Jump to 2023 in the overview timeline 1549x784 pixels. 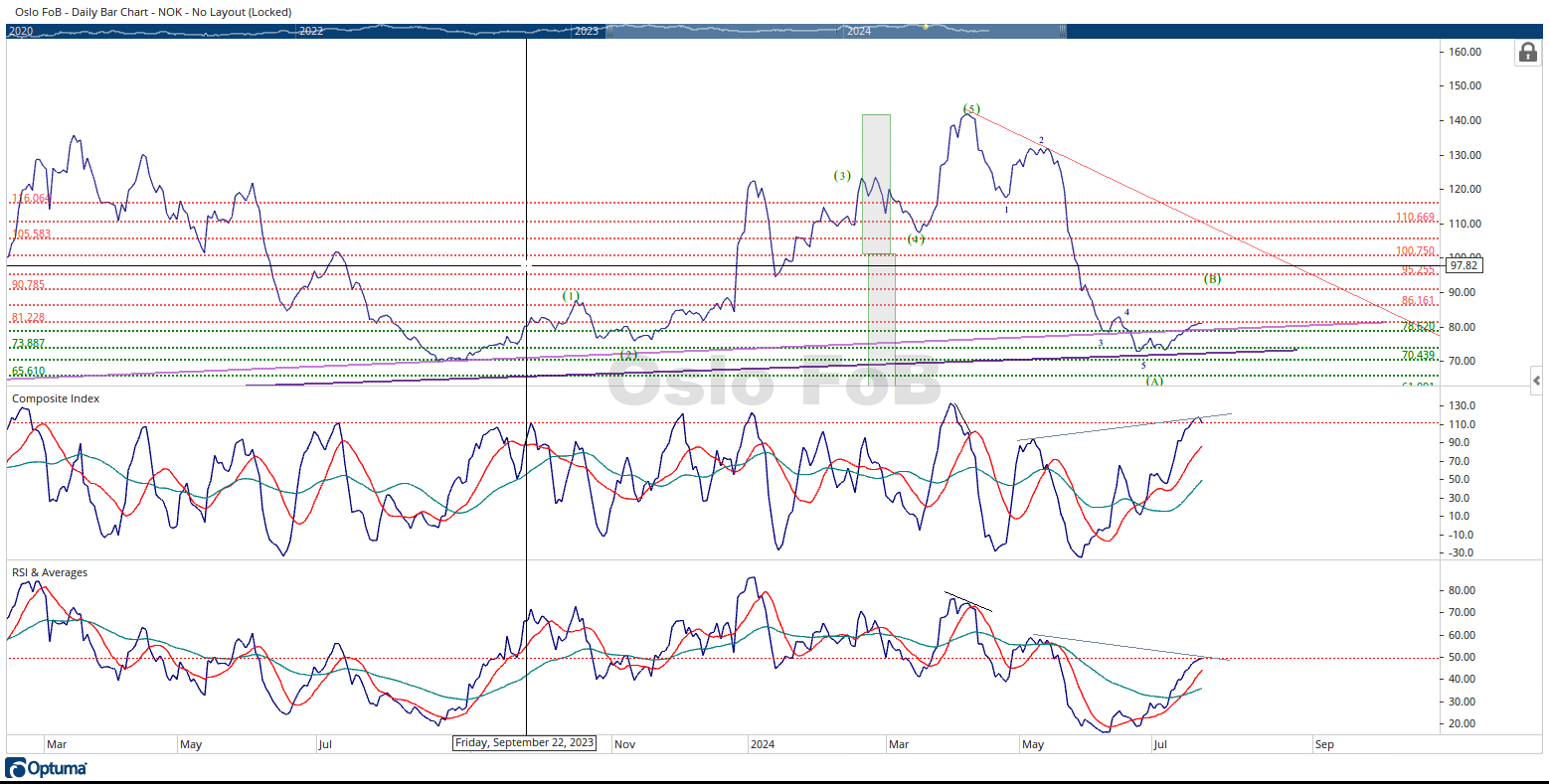coord(587,31)
